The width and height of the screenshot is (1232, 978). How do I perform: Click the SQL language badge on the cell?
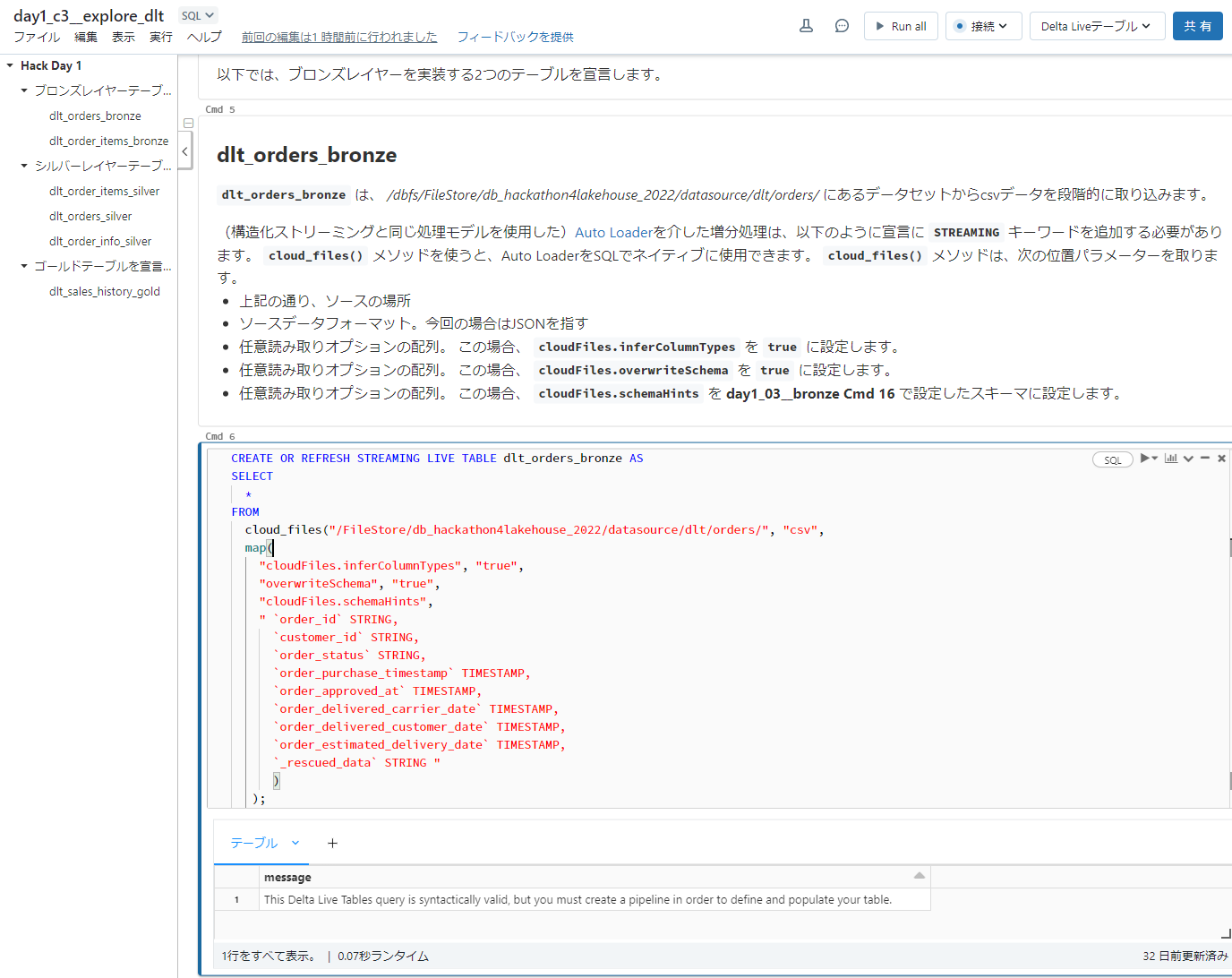1112,459
